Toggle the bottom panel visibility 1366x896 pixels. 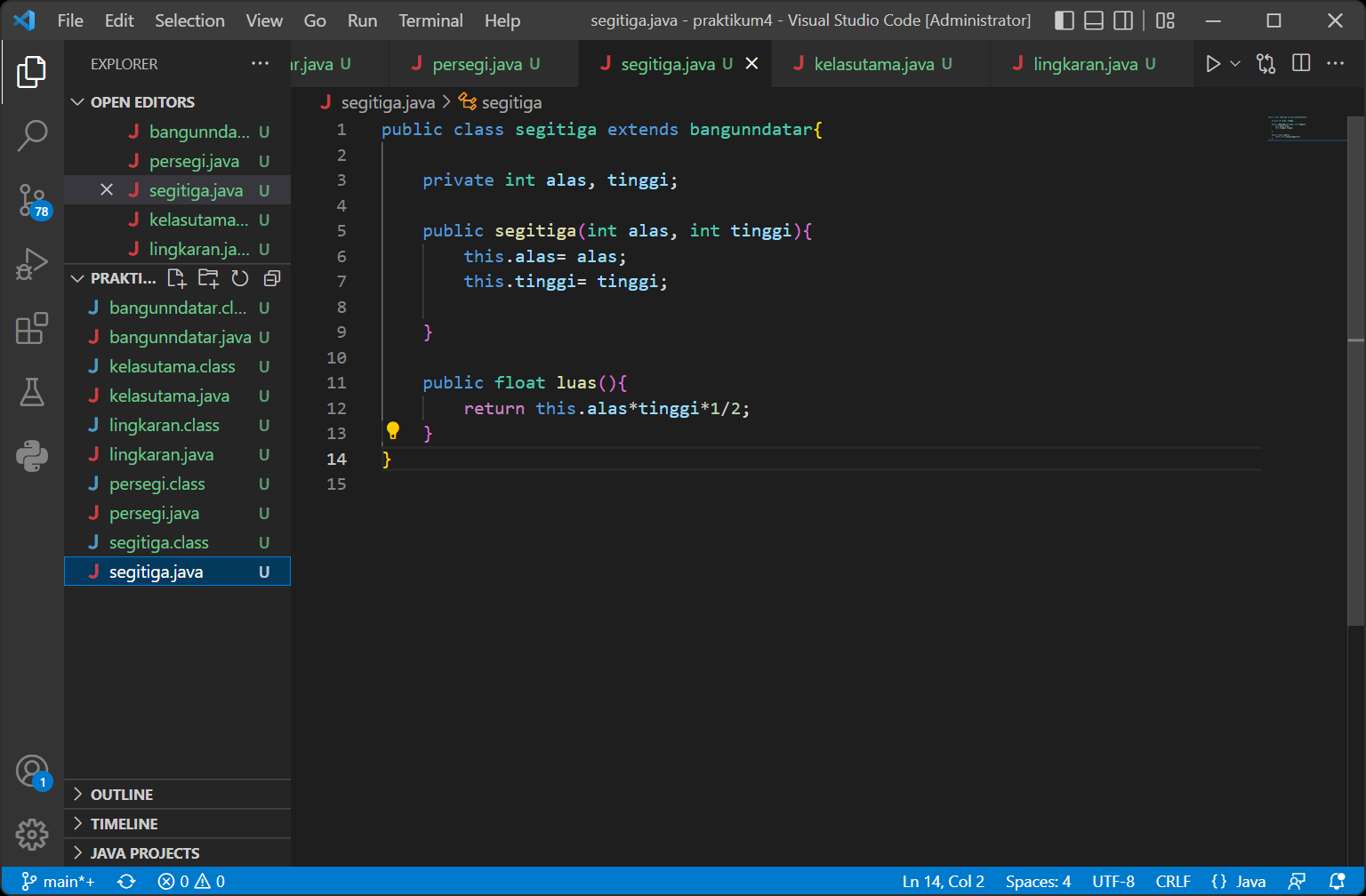(x=1093, y=20)
